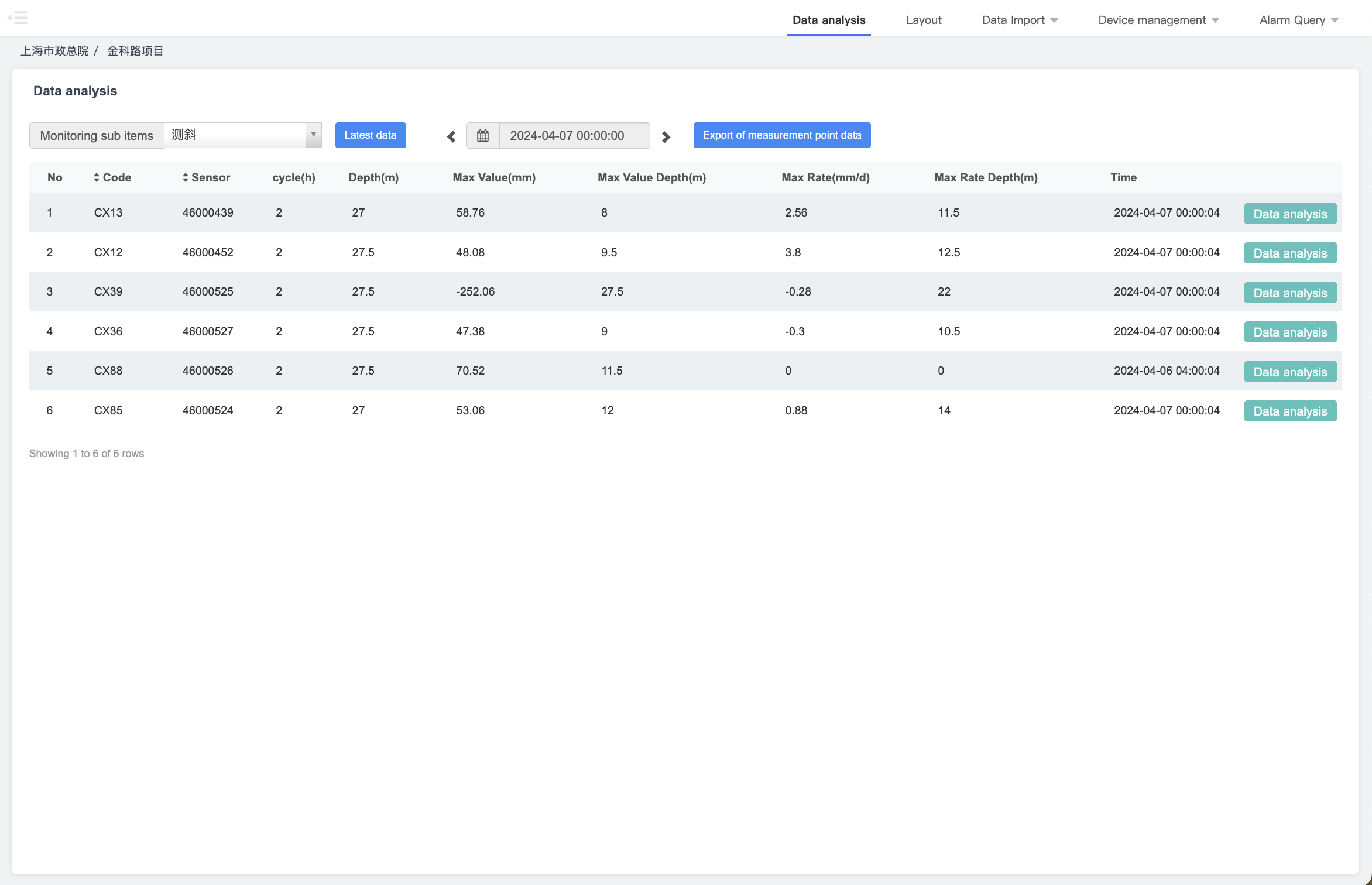The height and width of the screenshot is (885, 1372).
Task: Click max rate value 3.8
Action: [x=793, y=252]
